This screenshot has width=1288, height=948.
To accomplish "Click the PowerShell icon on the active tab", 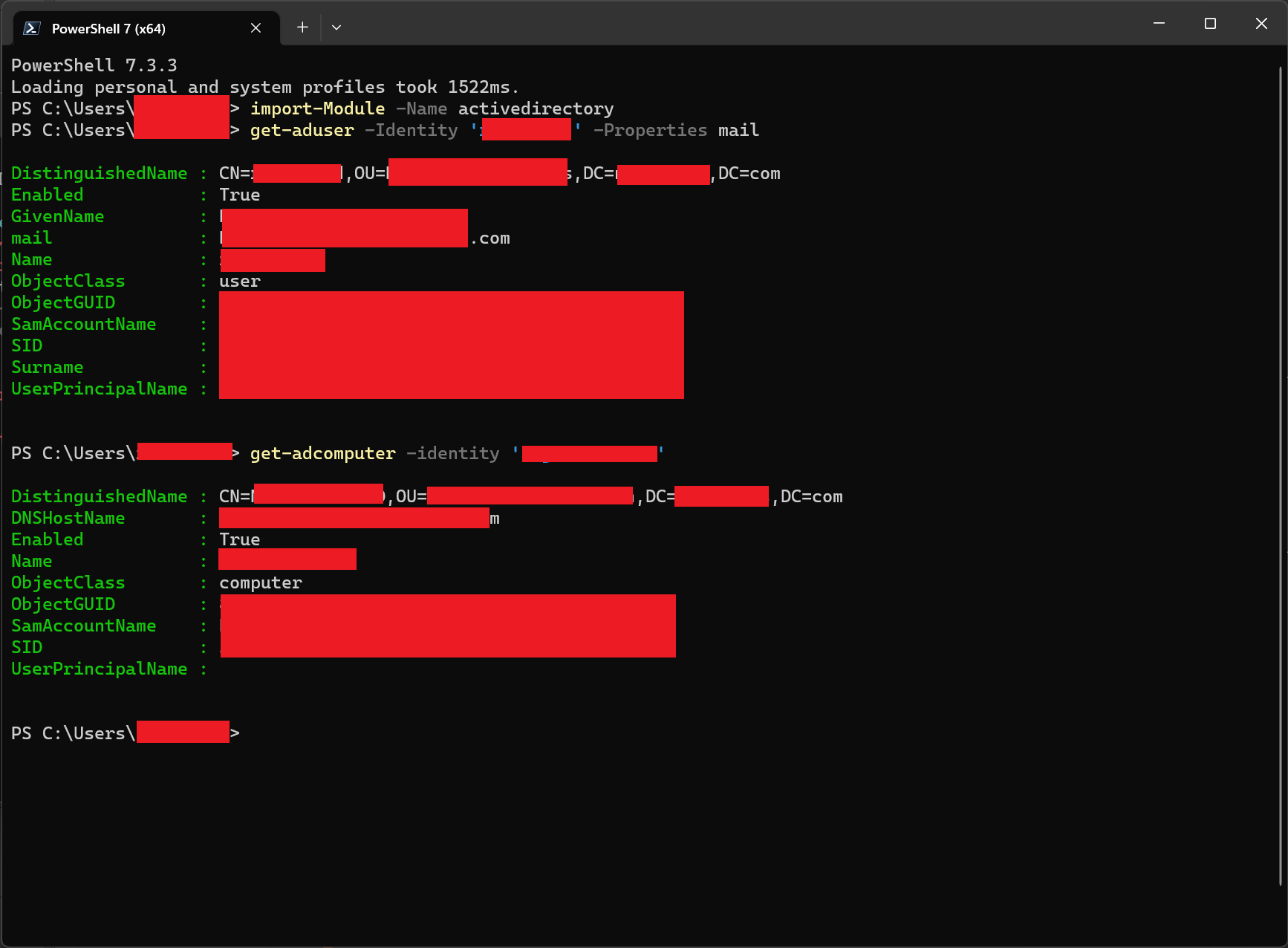I will (31, 27).
